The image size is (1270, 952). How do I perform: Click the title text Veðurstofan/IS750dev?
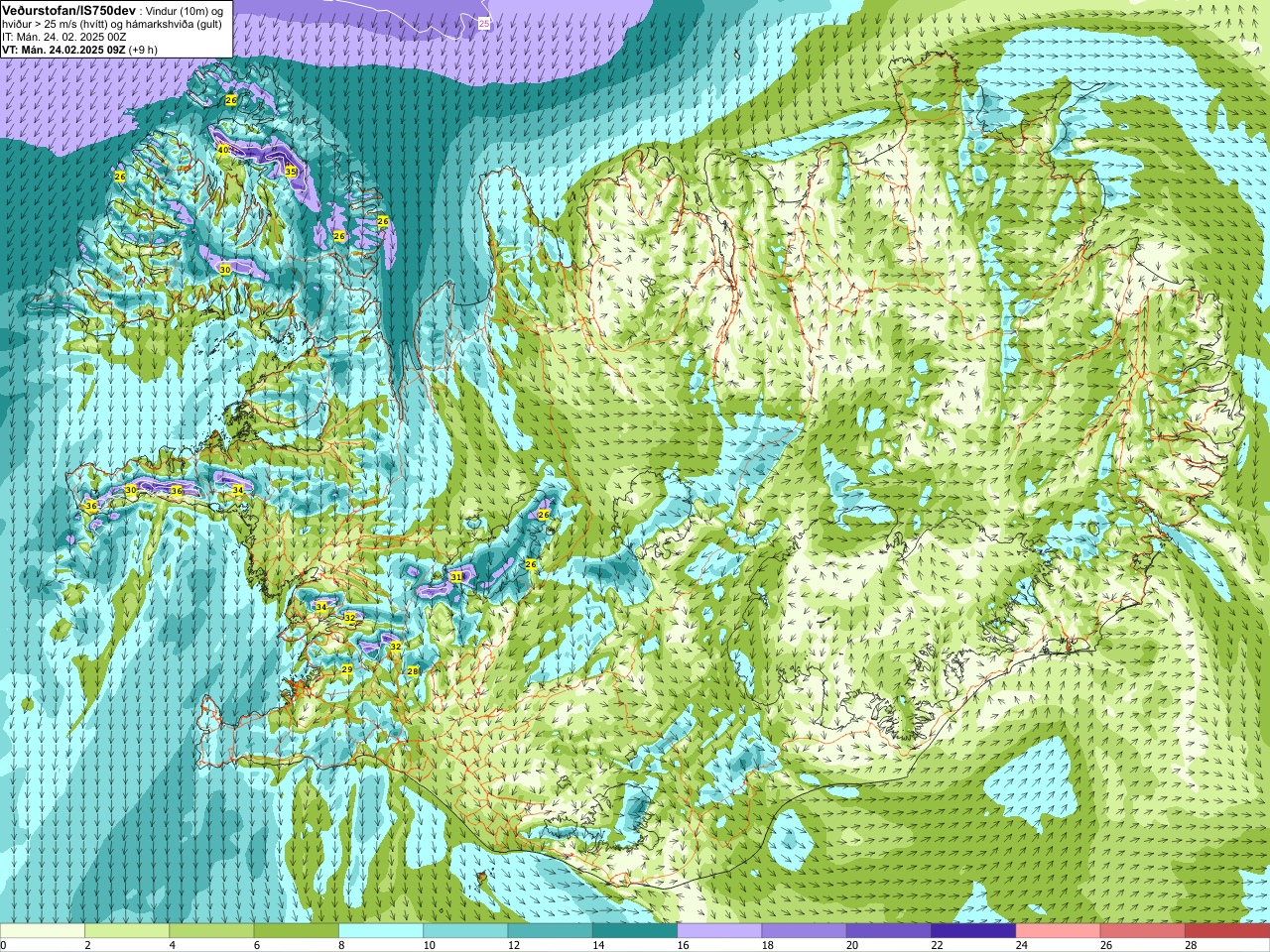[69, 10]
